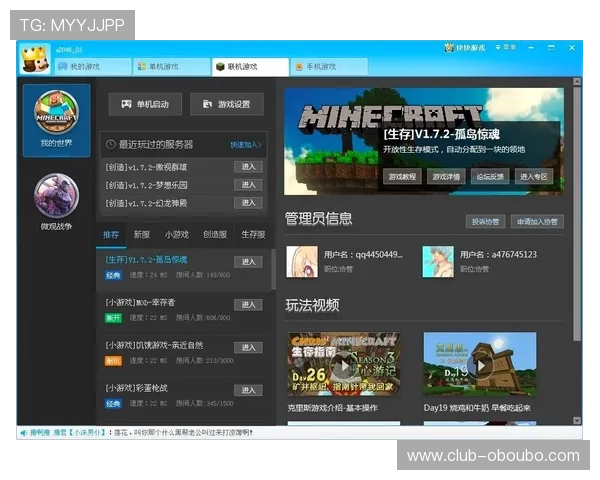Open the 菜单 dropdown in the title bar
Screen dimensions: 600x480
click(x=508, y=48)
